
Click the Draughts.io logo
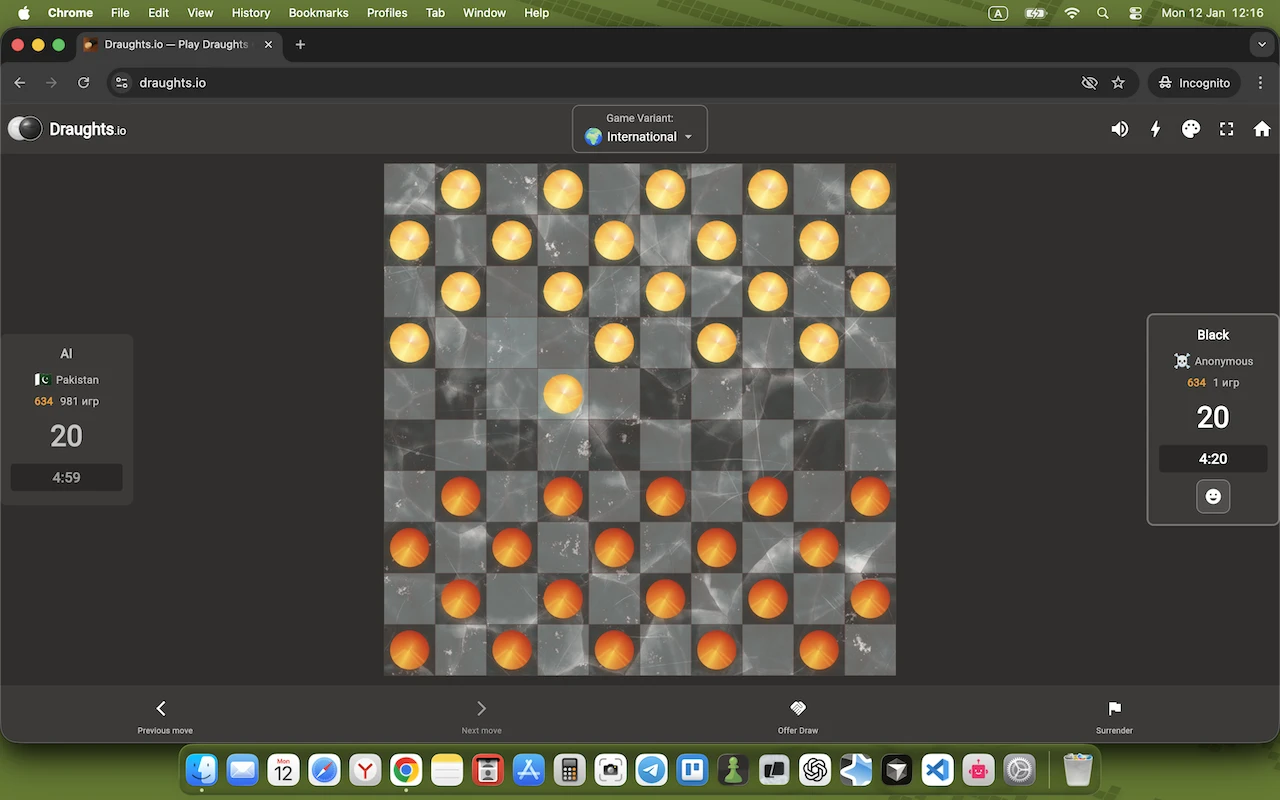click(67, 128)
